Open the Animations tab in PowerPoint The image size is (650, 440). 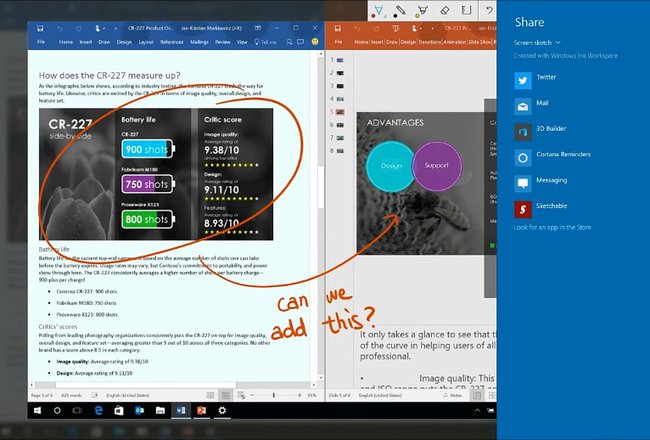[455, 42]
